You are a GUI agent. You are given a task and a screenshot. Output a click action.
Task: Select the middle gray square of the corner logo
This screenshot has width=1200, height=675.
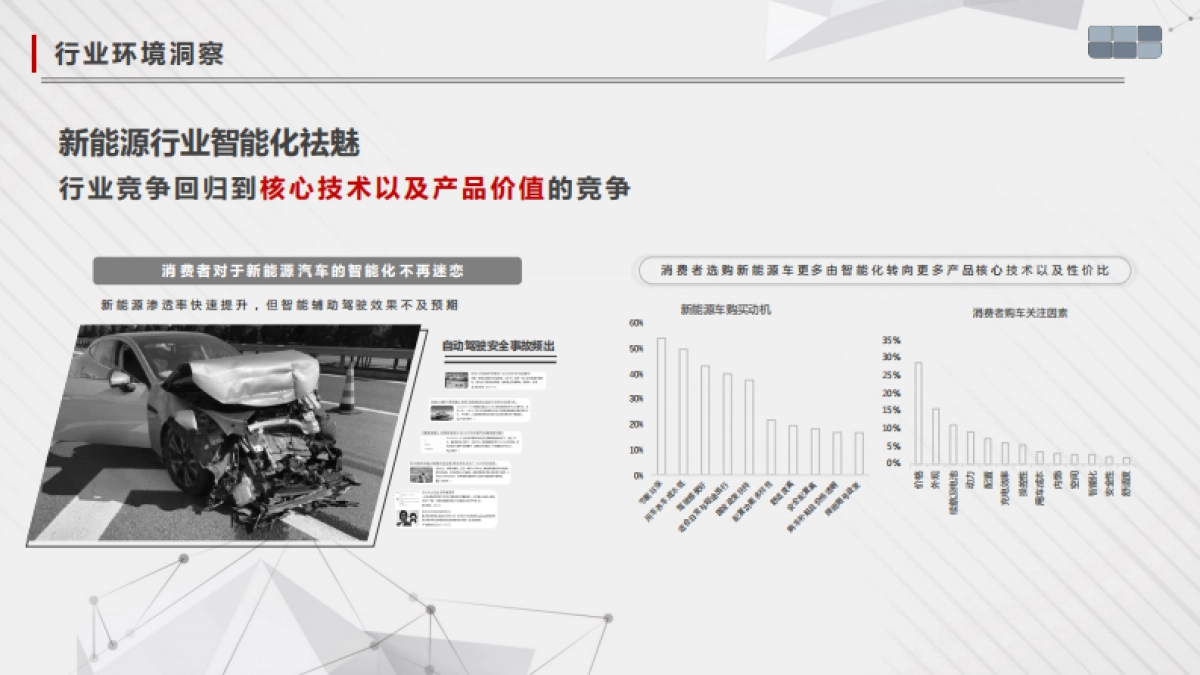point(1125,35)
